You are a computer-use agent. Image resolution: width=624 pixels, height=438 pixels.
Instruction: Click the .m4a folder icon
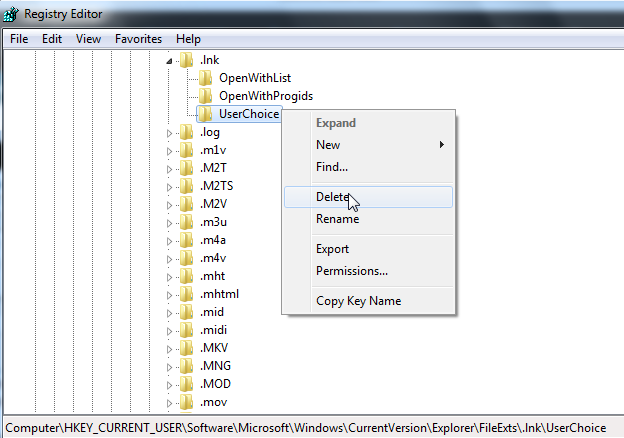click(186, 240)
